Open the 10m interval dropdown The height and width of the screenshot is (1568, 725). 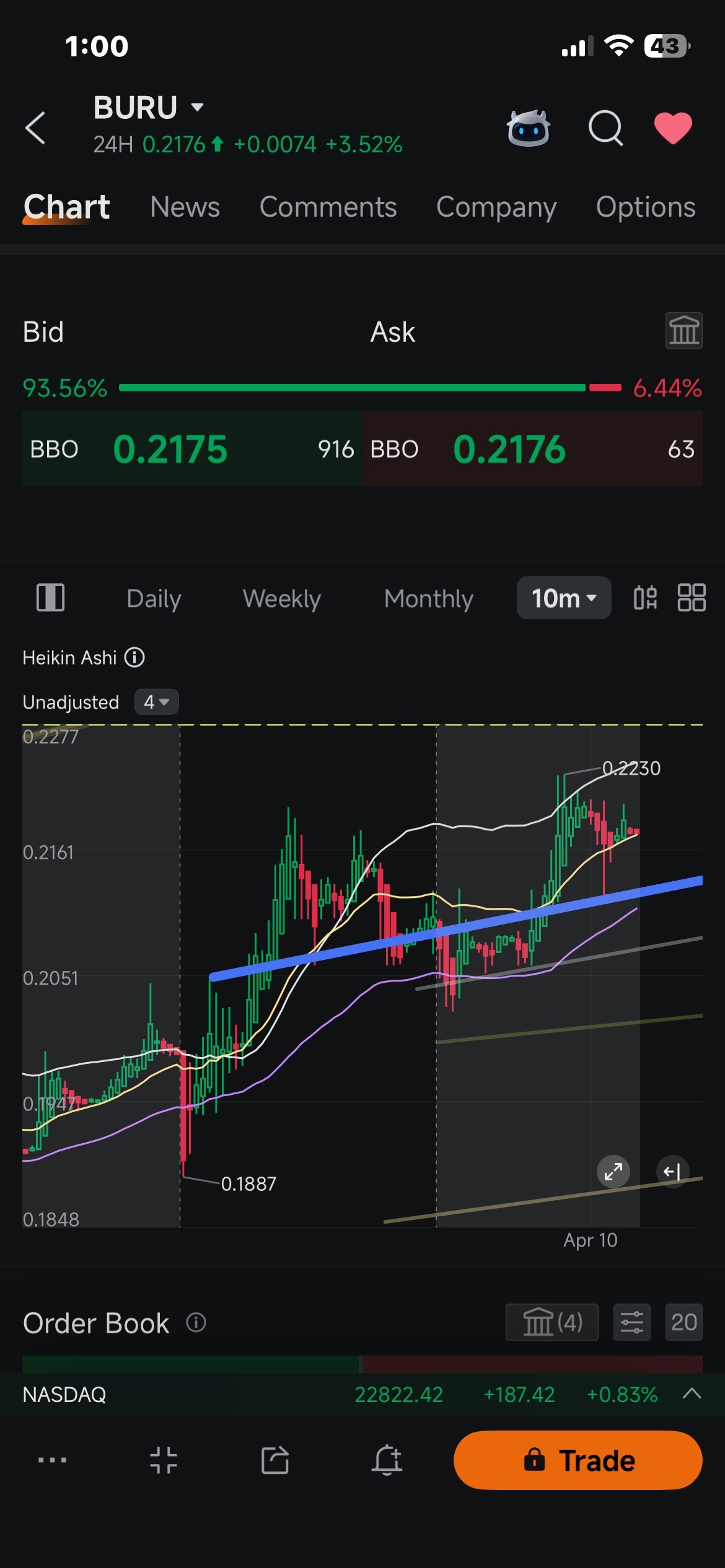564,598
